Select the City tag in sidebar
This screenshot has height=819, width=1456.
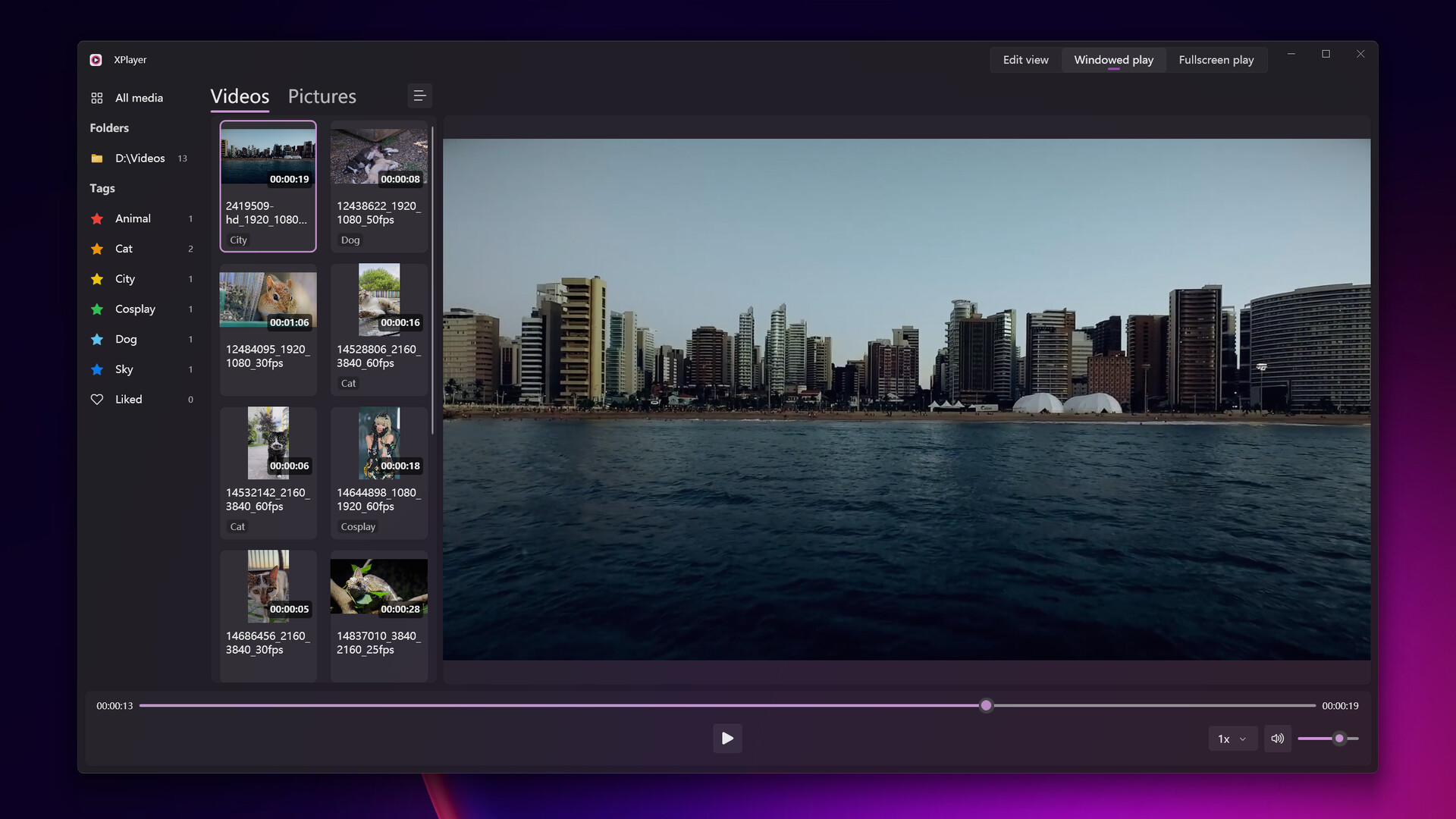(125, 278)
